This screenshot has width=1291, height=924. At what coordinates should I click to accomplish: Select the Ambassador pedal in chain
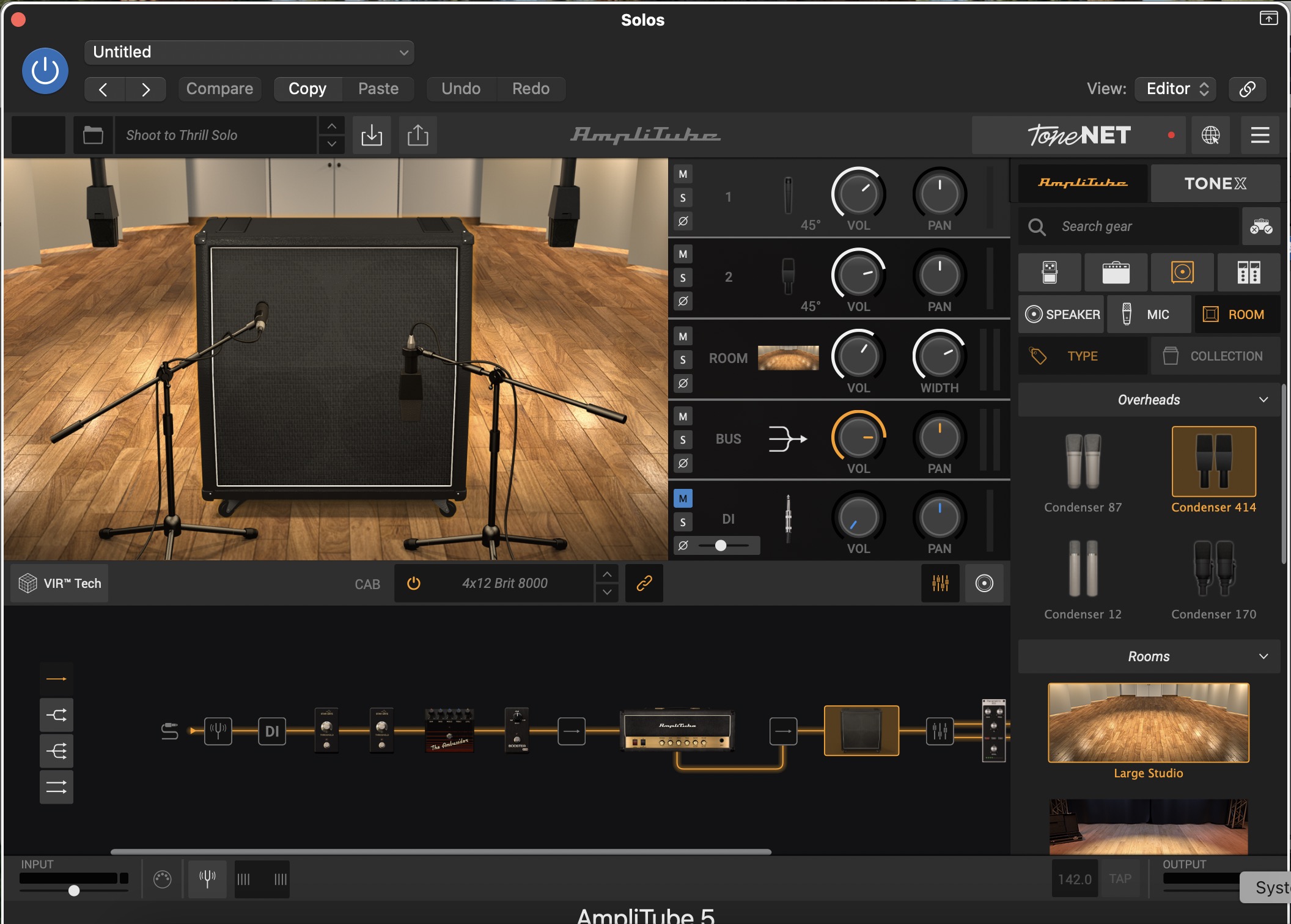click(x=450, y=730)
